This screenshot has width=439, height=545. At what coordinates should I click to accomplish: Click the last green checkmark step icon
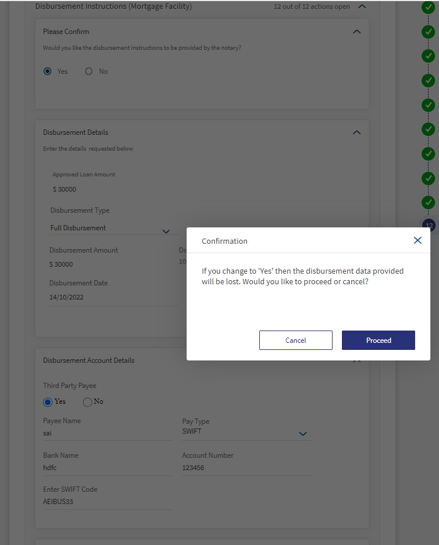[x=428, y=202]
